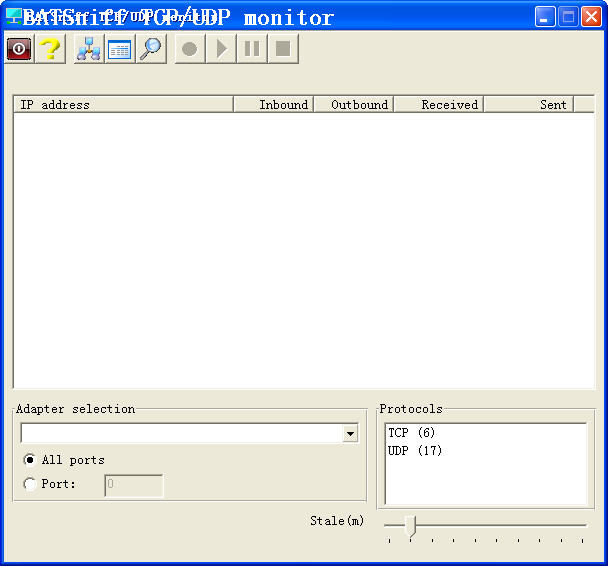This screenshot has width=608, height=566.
Task: Click the Port number input field
Action: click(x=133, y=485)
